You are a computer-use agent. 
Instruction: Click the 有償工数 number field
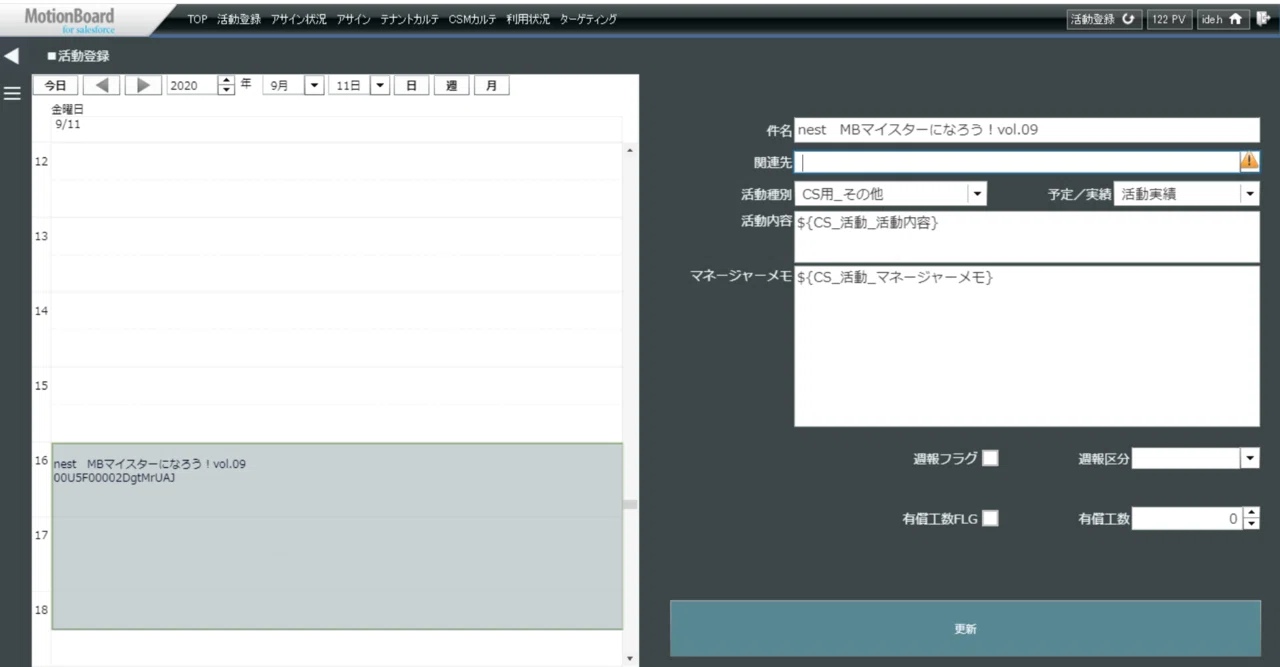click(x=1187, y=518)
